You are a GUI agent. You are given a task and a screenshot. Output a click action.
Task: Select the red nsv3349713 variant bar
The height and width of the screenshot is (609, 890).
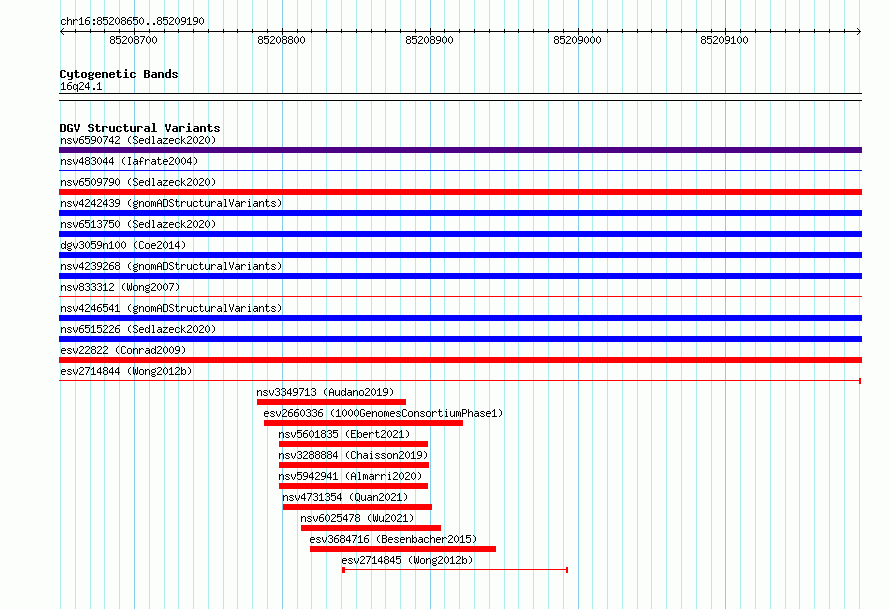(331, 402)
